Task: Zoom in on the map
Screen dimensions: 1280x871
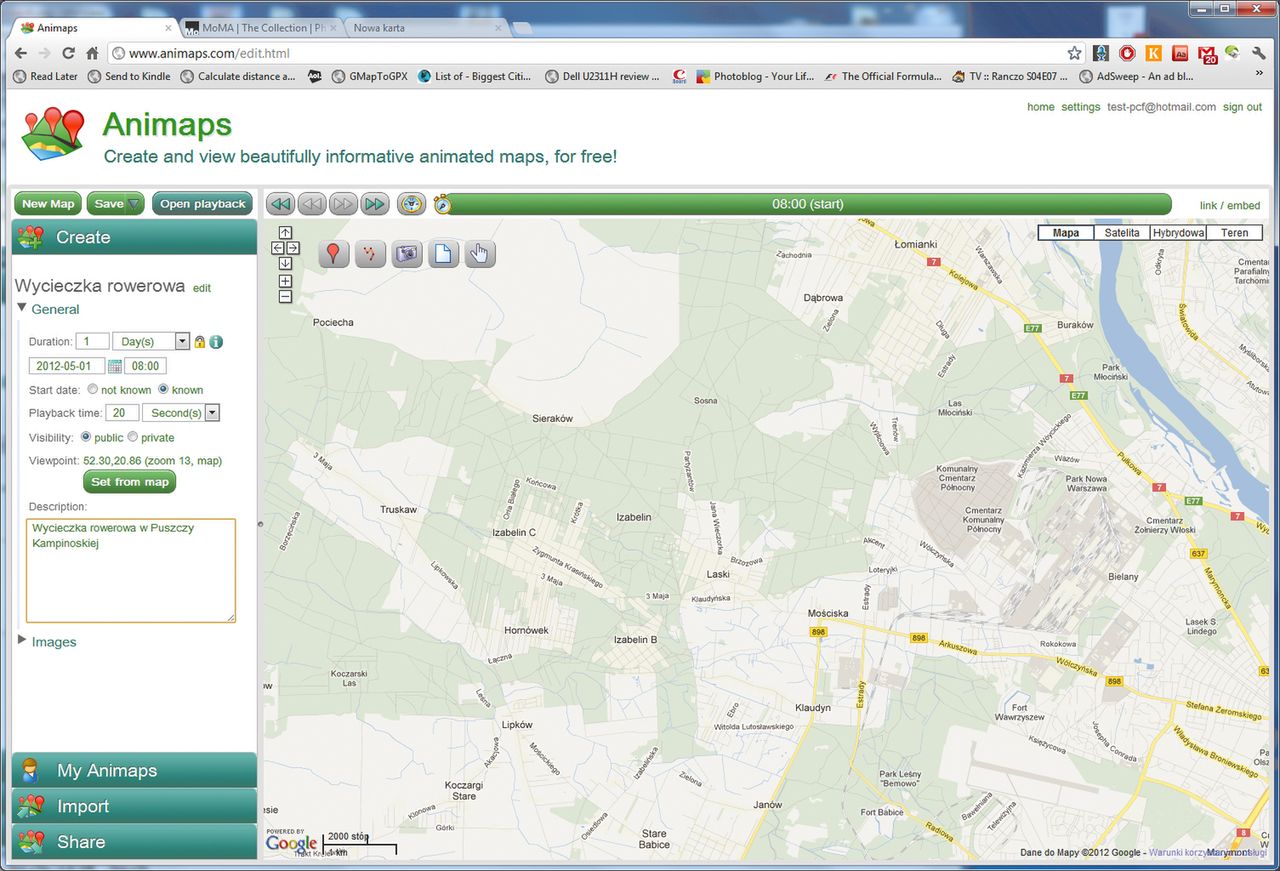Action: point(285,282)
